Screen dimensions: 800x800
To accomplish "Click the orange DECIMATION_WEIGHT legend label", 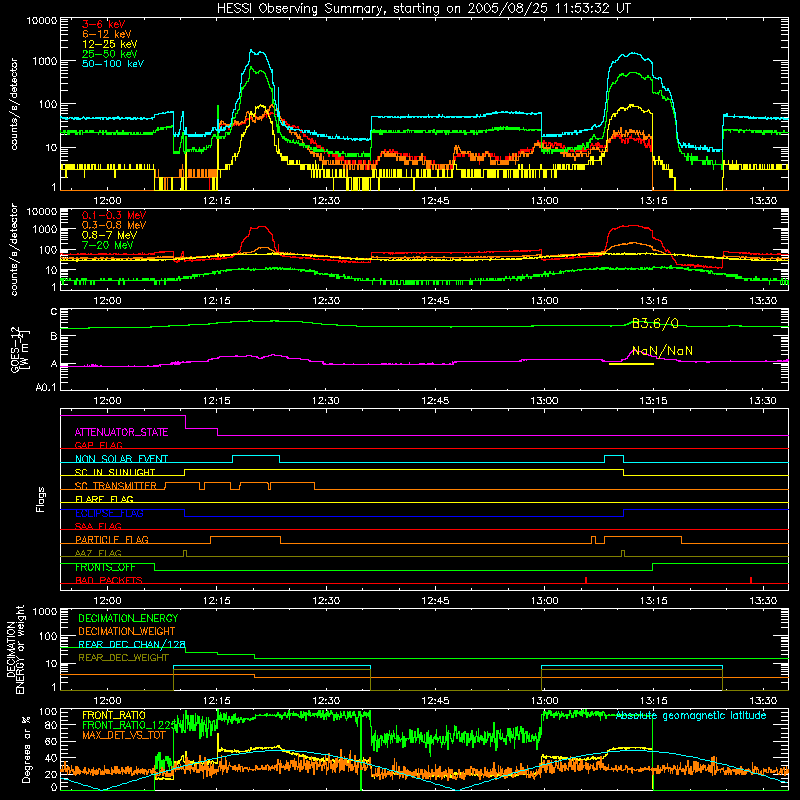I will [x=127, y=632].
